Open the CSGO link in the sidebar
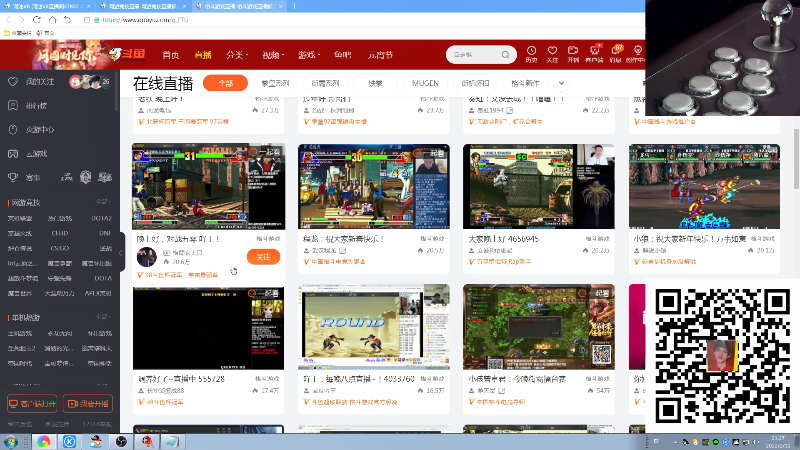800x450 pixels. 60,248
